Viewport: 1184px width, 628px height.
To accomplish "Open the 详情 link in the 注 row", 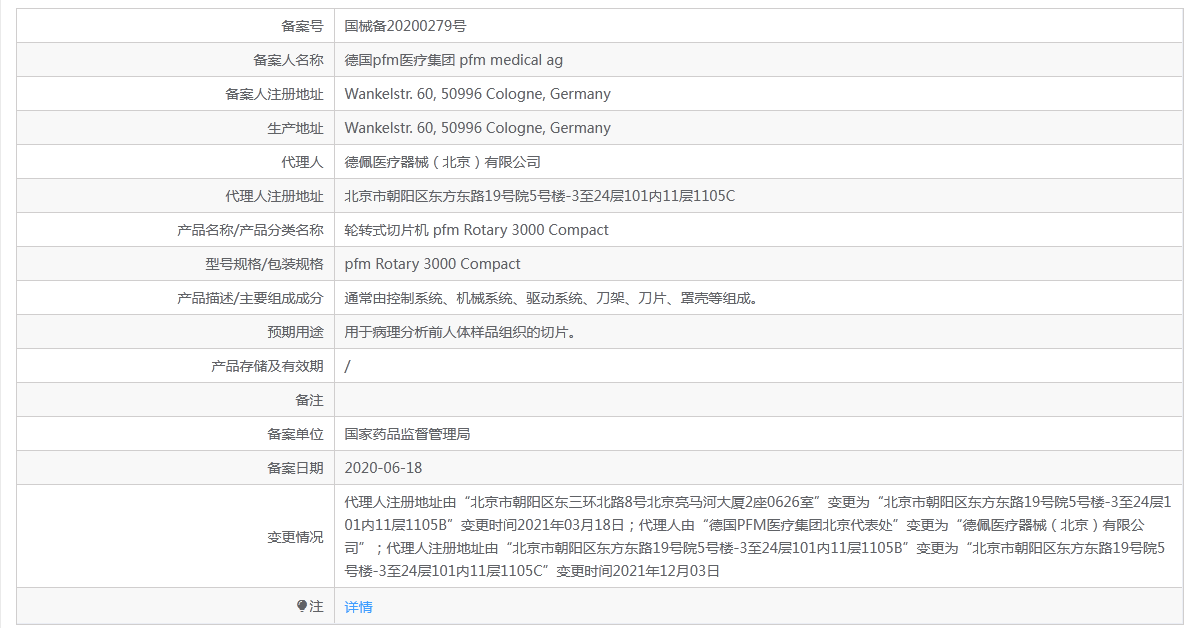I will click(358, 607).
